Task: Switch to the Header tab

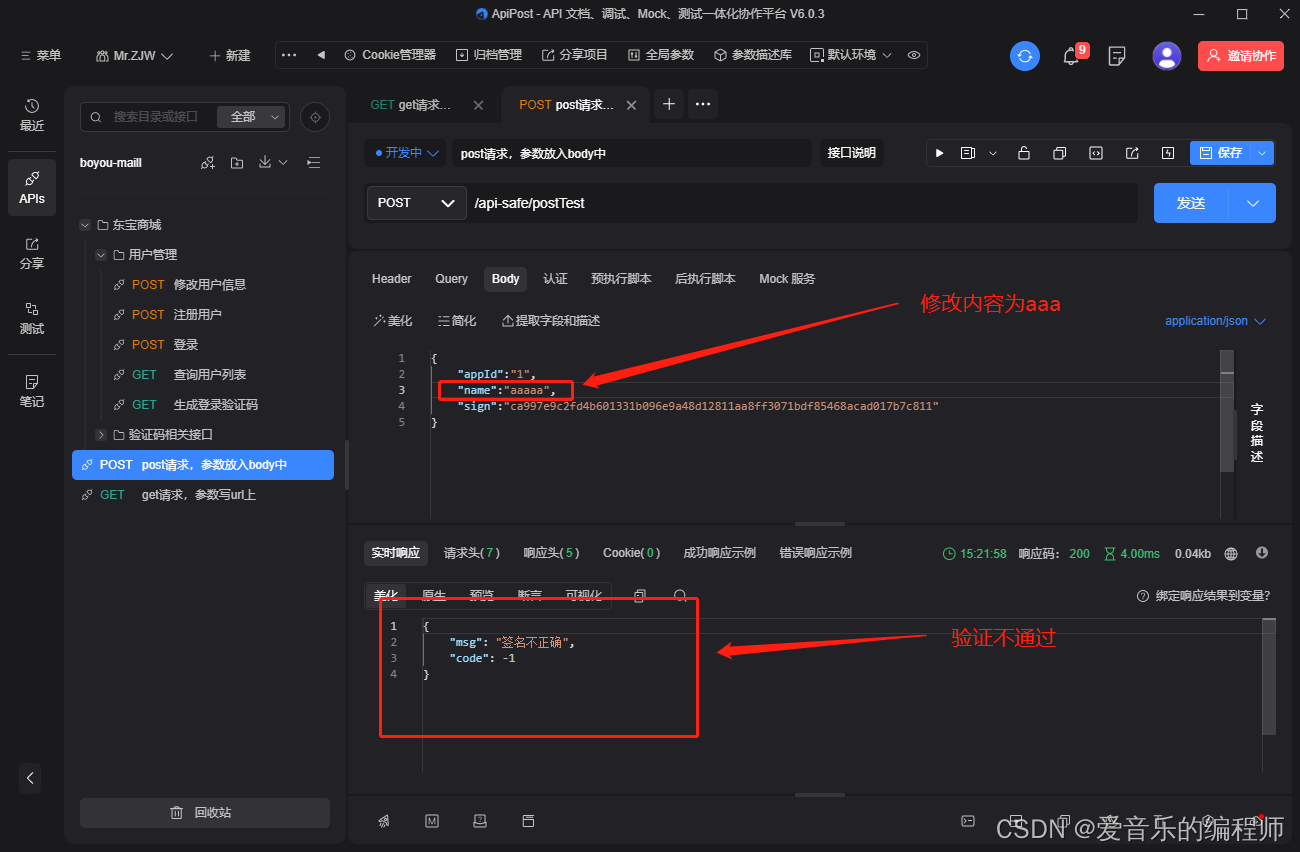Action: 391,279
